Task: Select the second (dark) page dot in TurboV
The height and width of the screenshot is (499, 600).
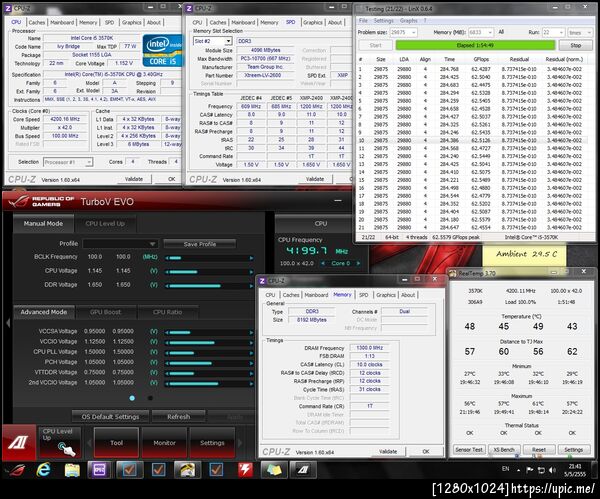Action: [150, 398]
